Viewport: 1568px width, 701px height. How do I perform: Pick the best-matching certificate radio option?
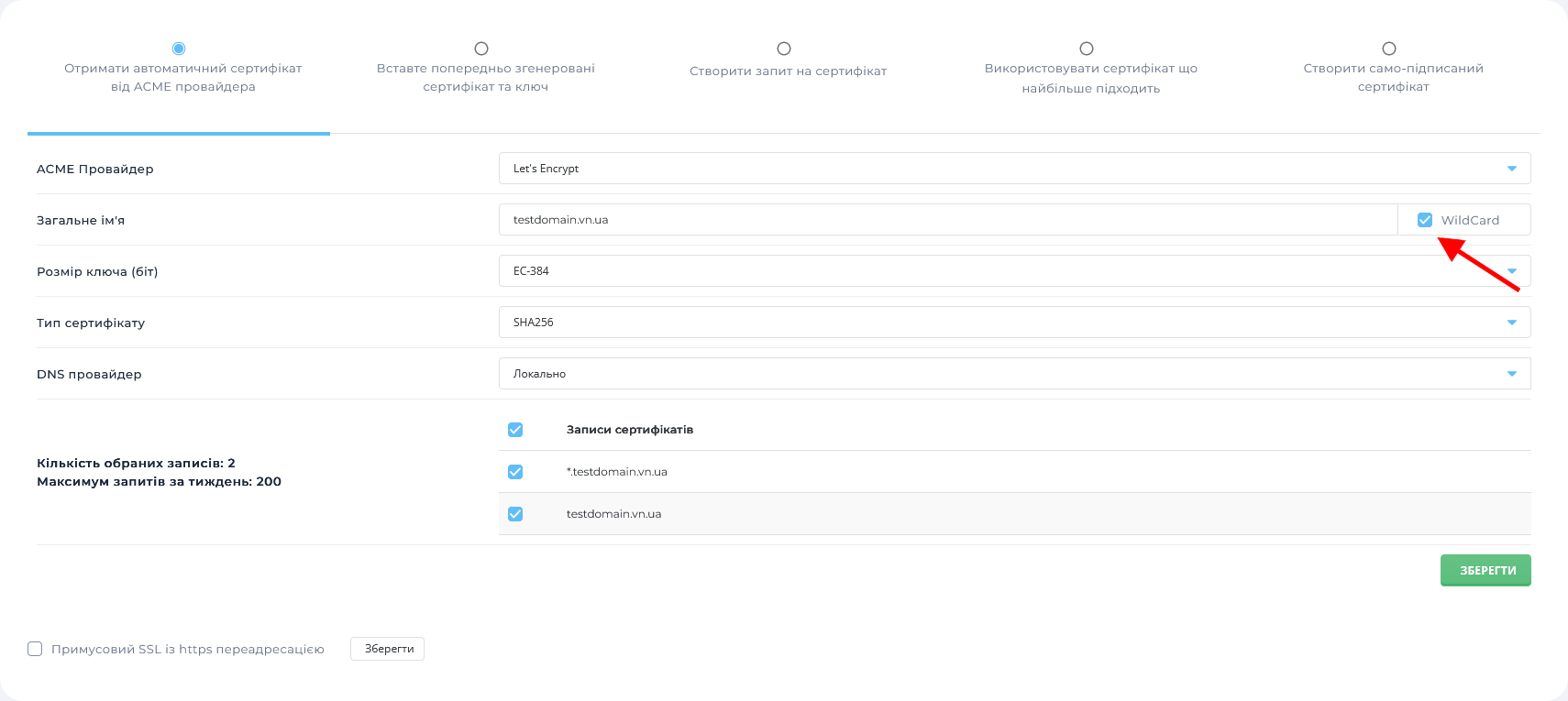pyautogui.click(x=1087, y=49)
